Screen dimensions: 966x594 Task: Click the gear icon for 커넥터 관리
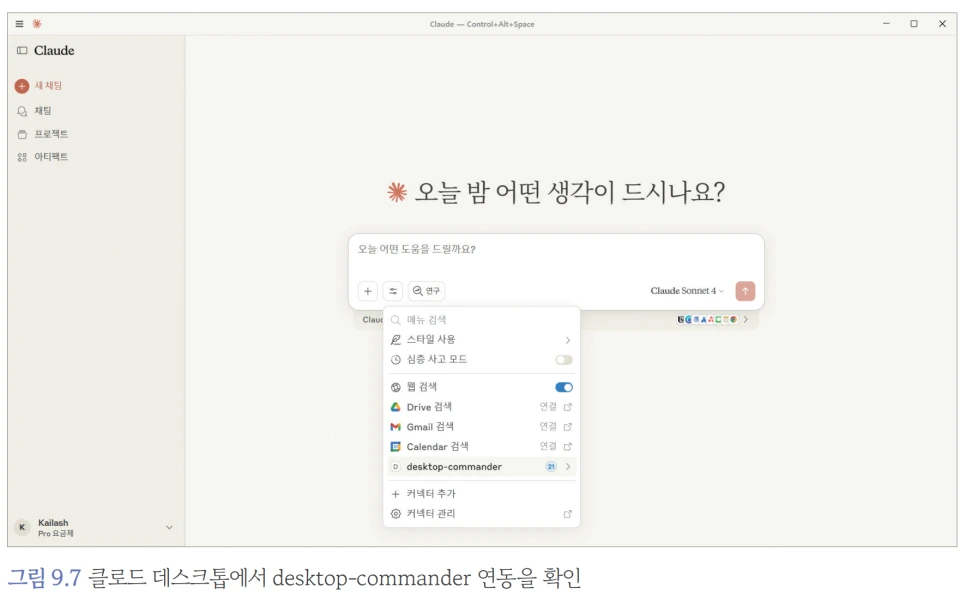[x=396, y=513]
